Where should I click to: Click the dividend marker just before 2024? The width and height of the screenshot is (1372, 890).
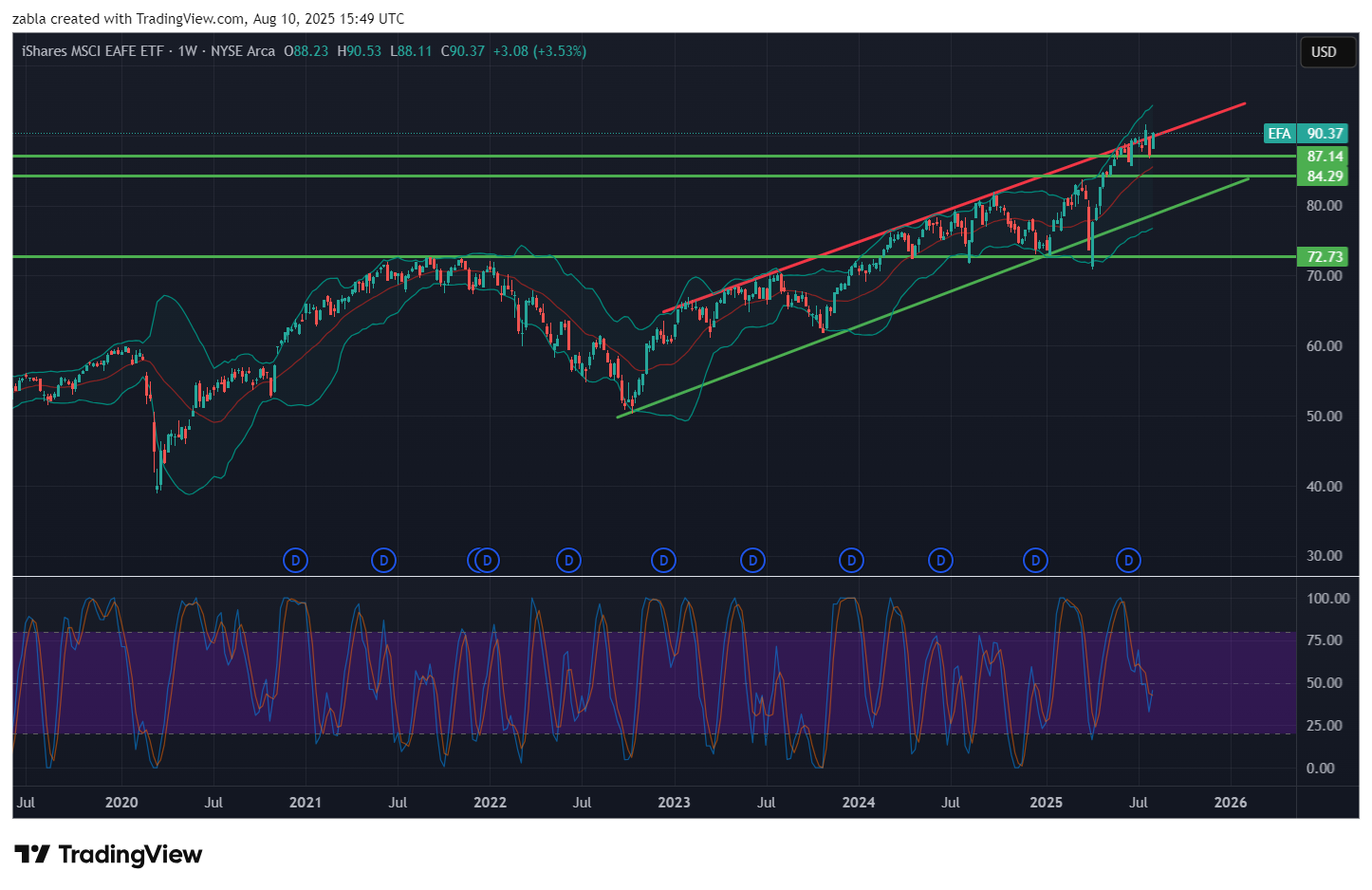(851, 561)
